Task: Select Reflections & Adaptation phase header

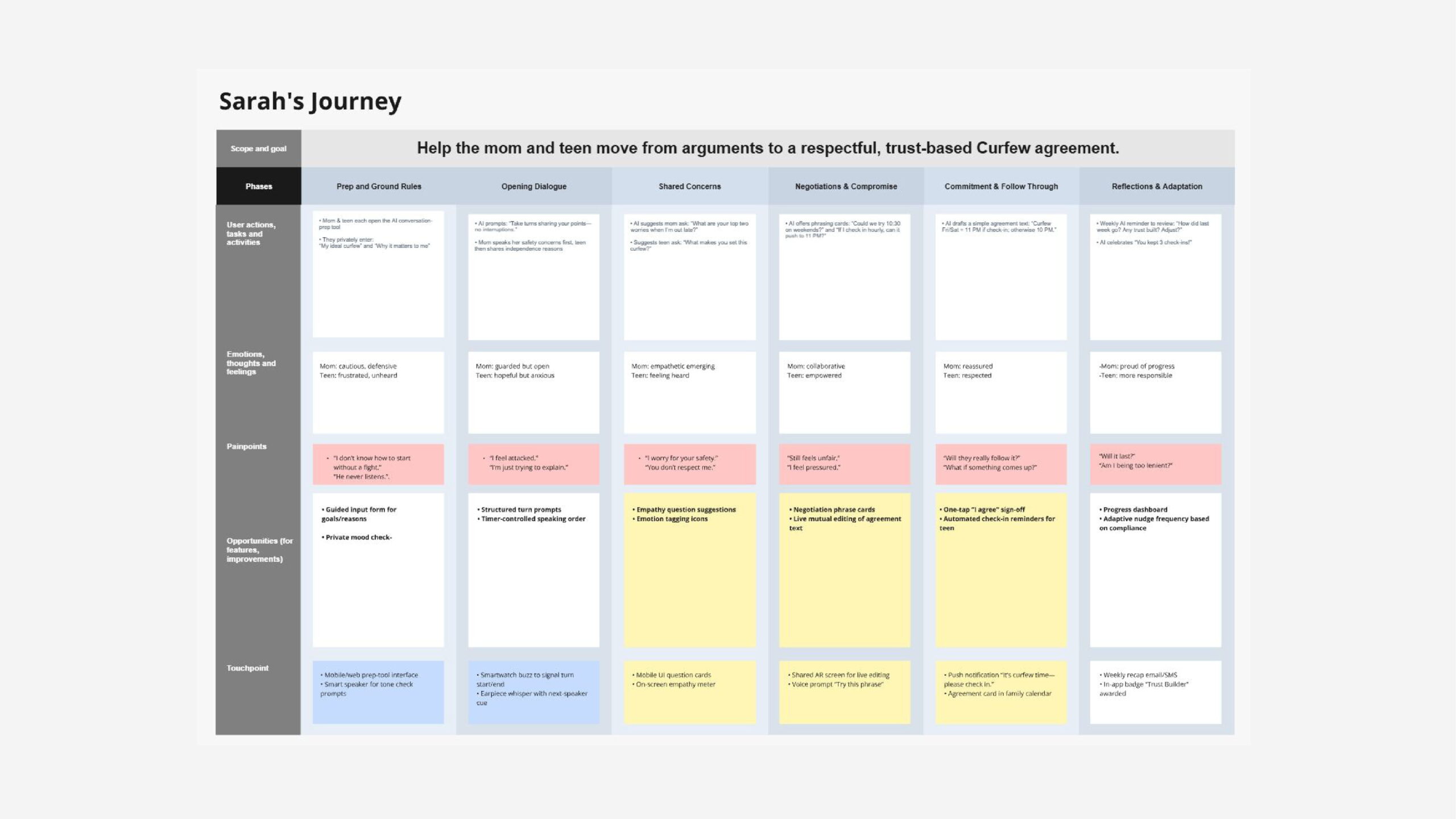Action: [x=1156, y=186]
